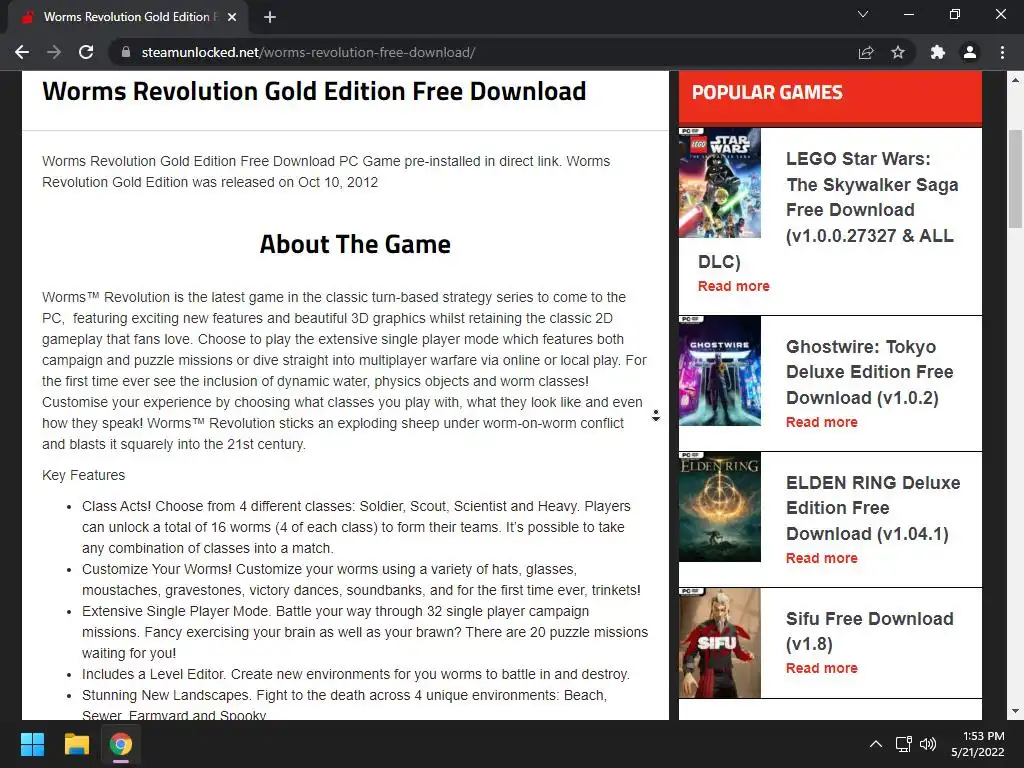Open network status tray icon

point(904,744)
